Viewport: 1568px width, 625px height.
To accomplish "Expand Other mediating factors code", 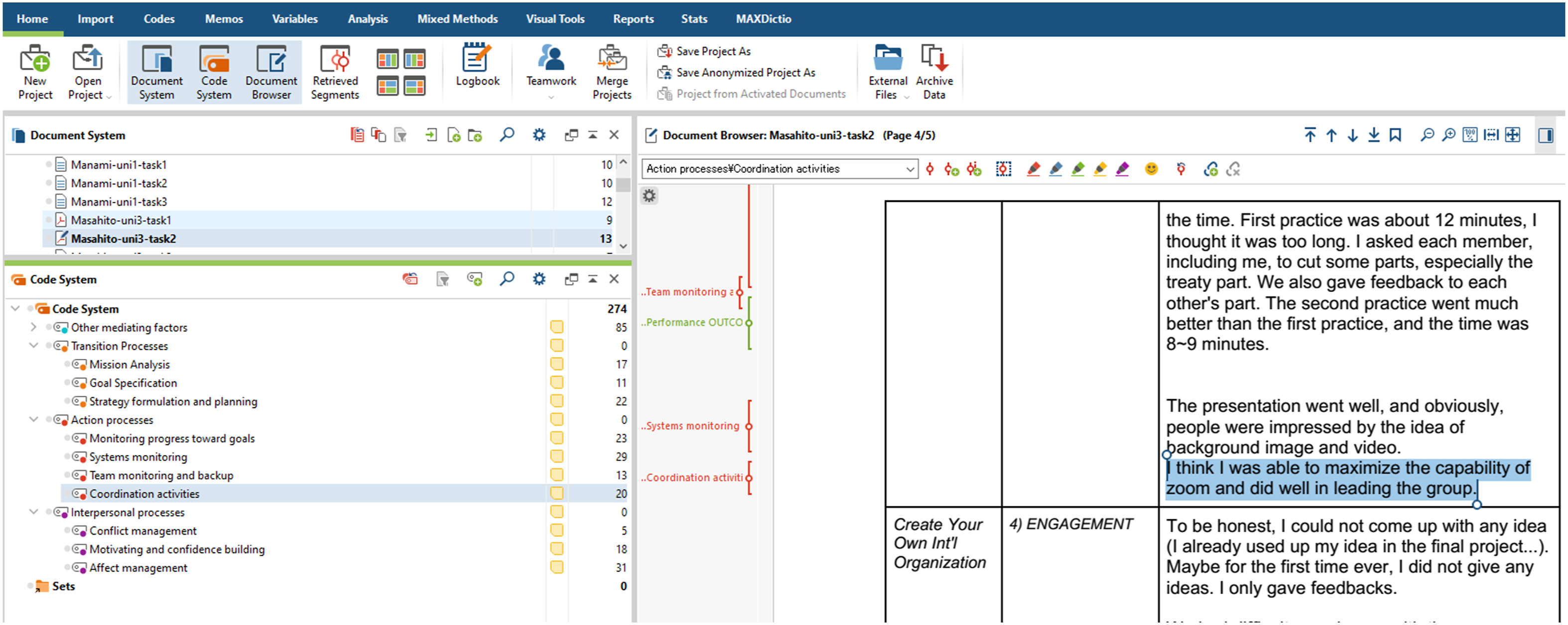I will (33, 327).
